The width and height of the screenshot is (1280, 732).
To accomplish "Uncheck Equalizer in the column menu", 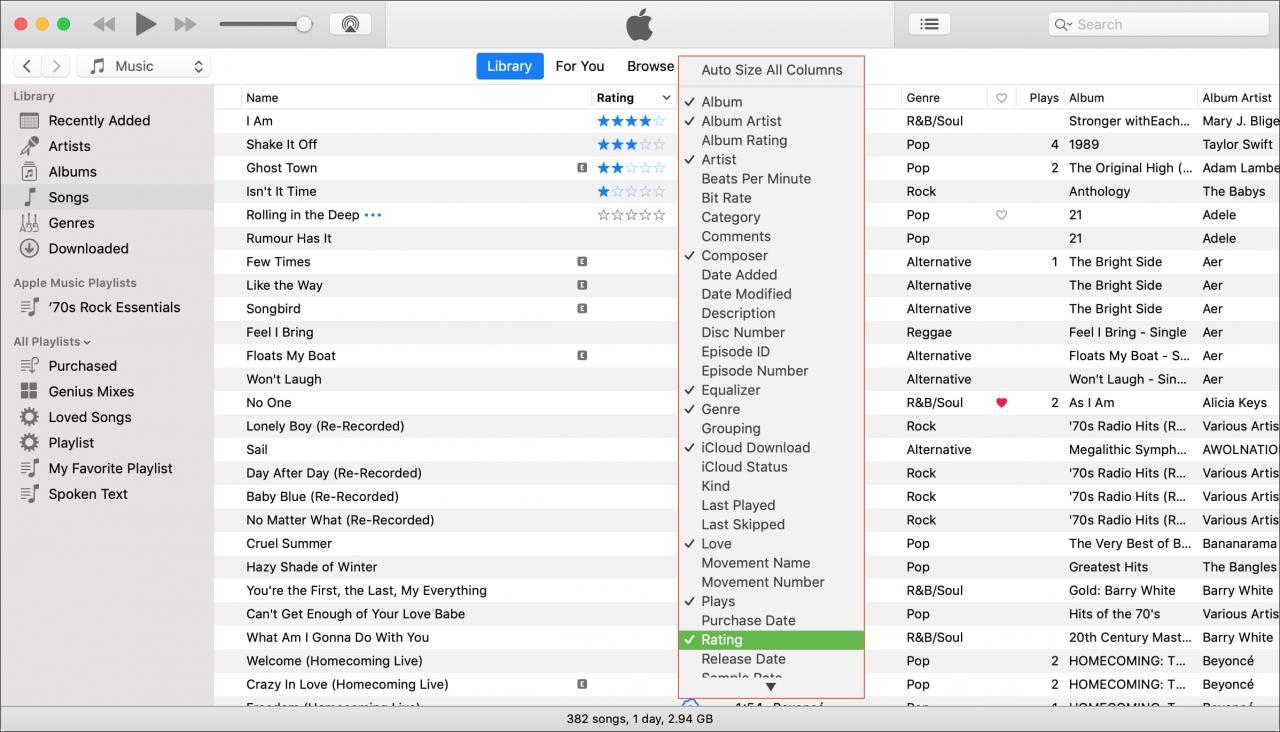I will point(771,390).
